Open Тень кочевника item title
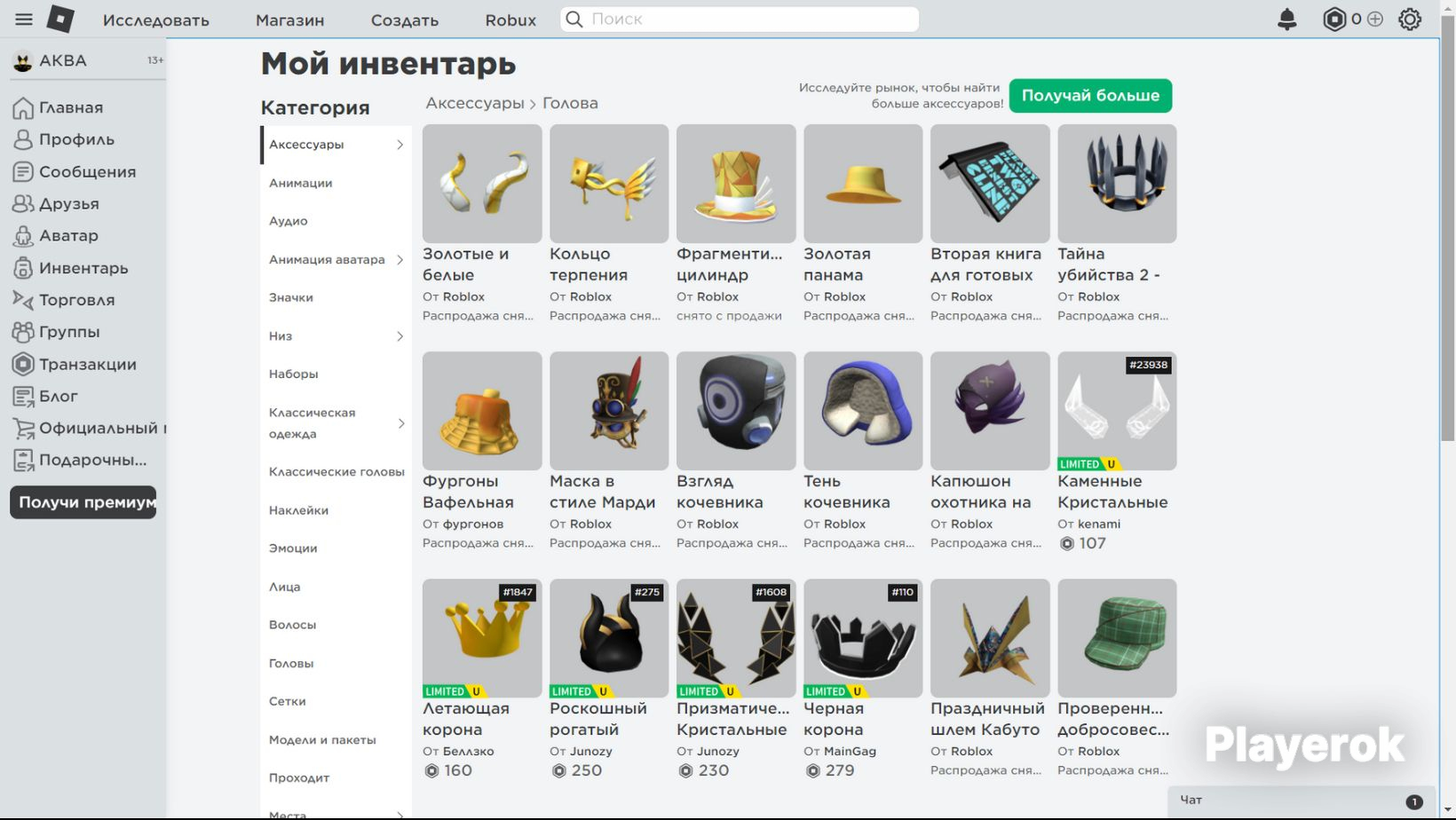 pos(847,492)
